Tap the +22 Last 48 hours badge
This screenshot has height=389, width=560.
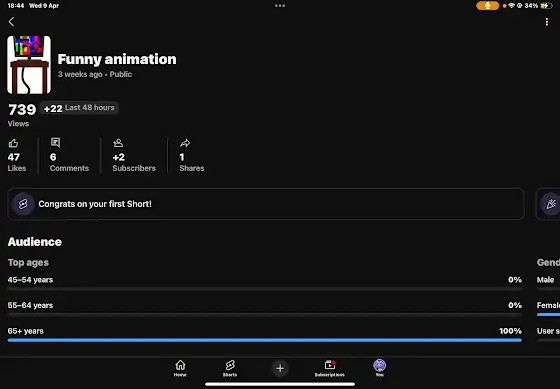[79, 108]
